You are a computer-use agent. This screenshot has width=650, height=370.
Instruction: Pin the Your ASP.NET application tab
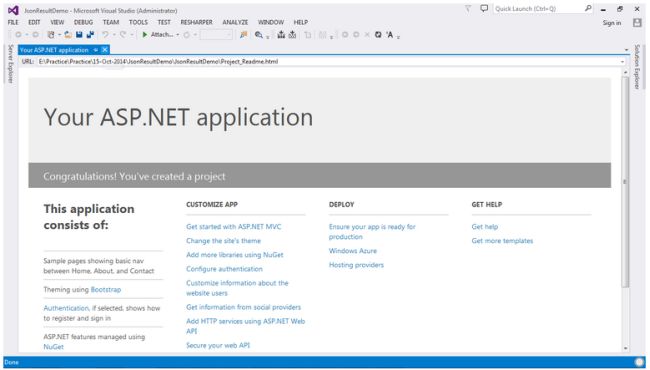[96, 50]
